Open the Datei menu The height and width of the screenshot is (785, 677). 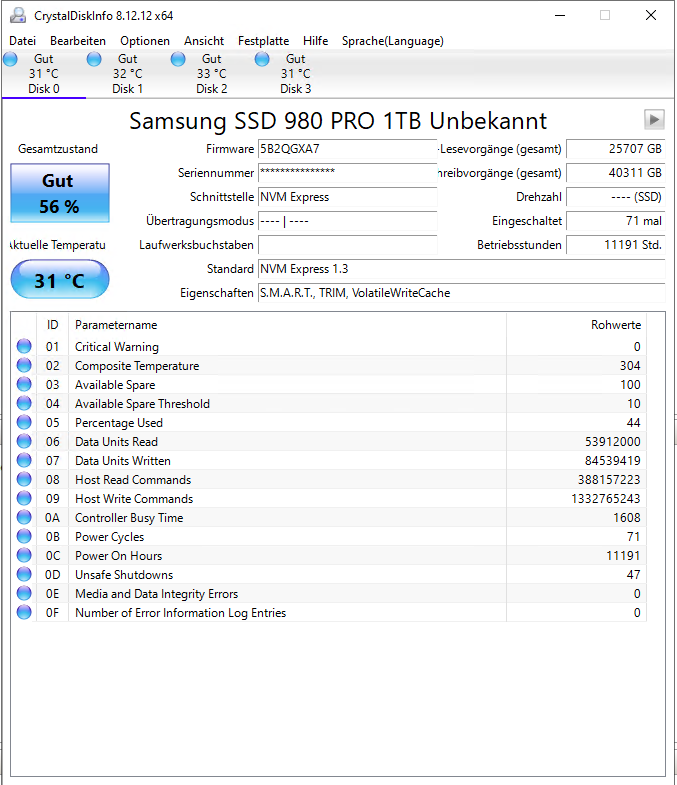(23, 41)
